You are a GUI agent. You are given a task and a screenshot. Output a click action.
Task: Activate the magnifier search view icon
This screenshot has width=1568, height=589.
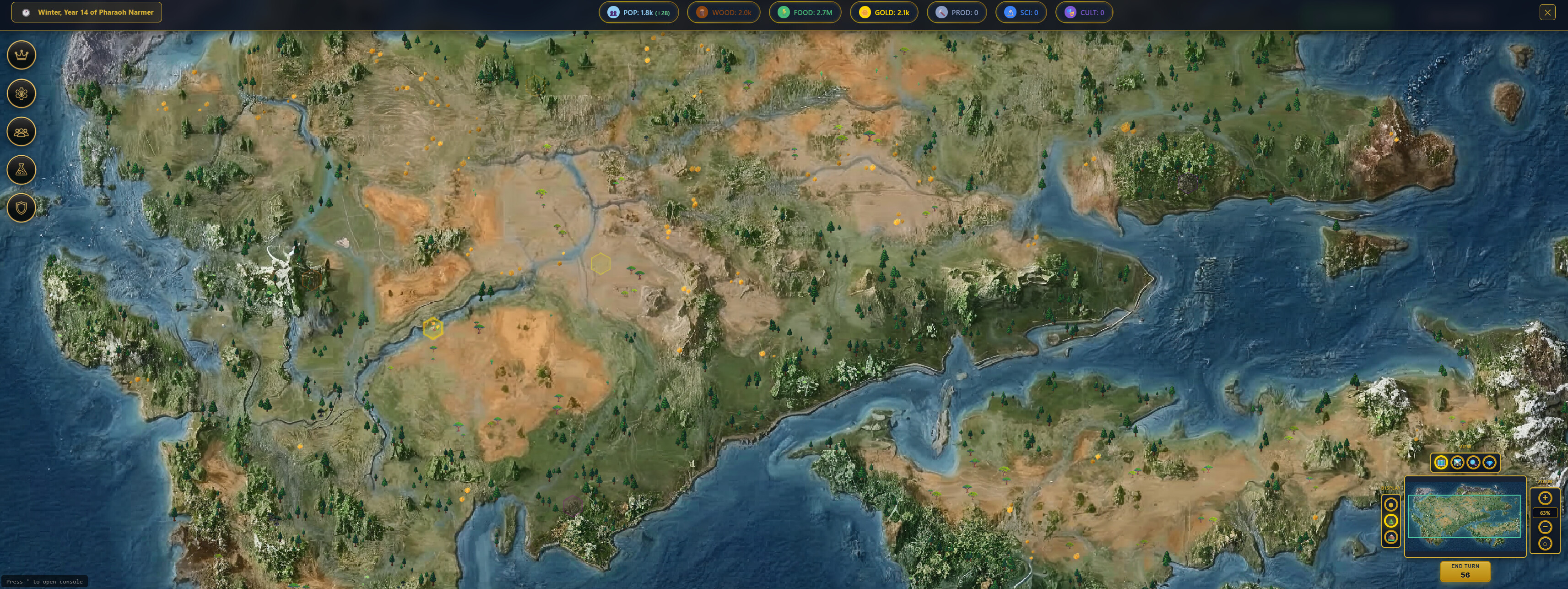click(1473, 463)
